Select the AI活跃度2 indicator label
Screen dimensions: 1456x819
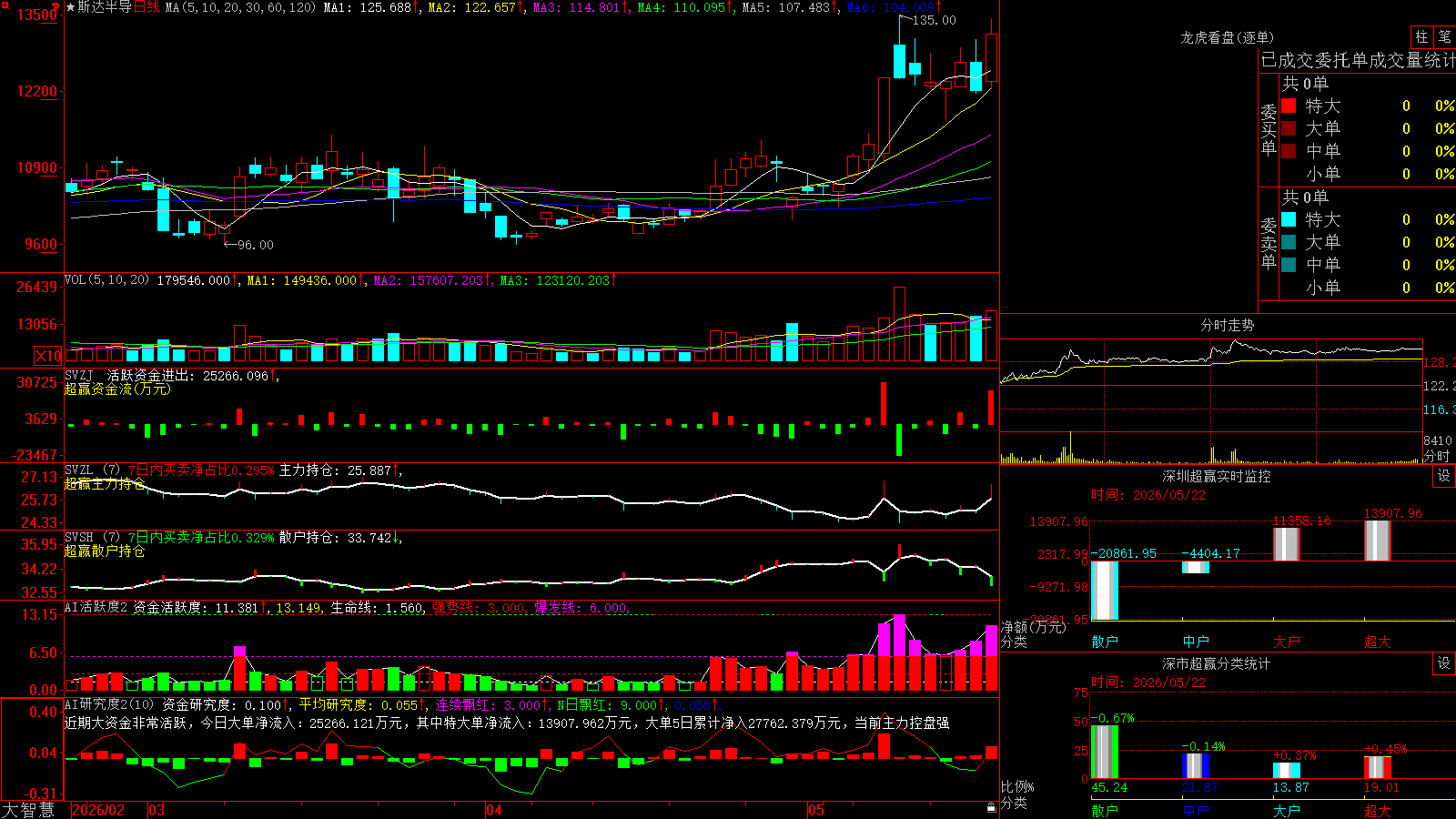[x=96, y=607]
